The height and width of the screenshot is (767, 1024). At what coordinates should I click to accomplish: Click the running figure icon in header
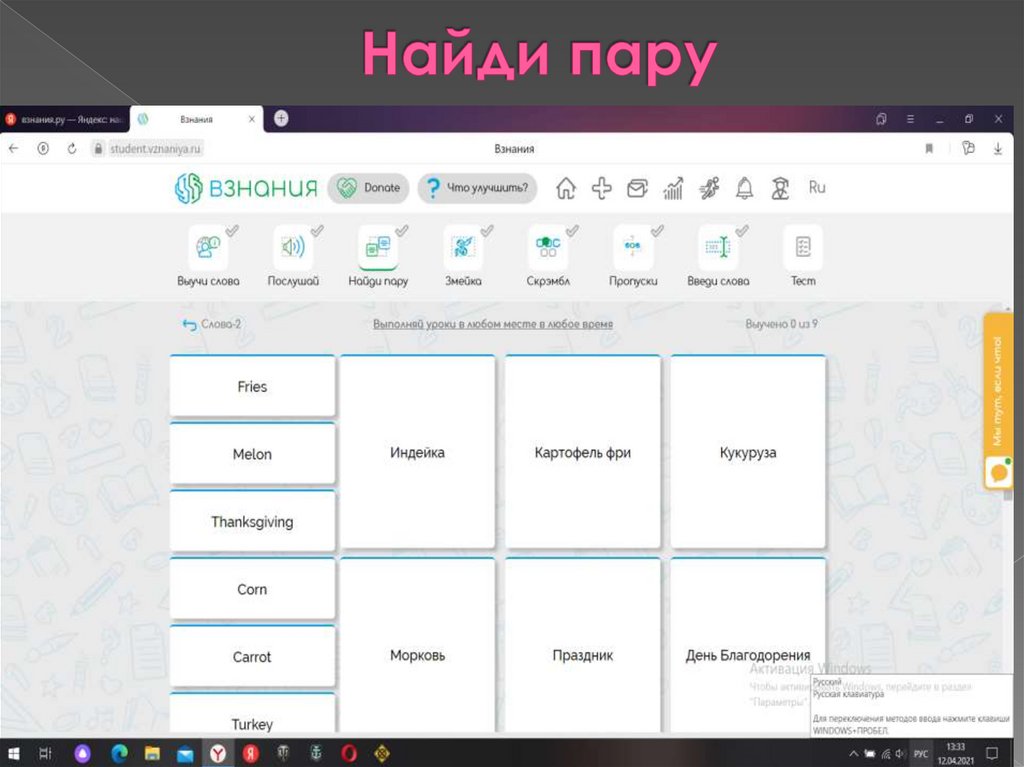tap(709, 188)
